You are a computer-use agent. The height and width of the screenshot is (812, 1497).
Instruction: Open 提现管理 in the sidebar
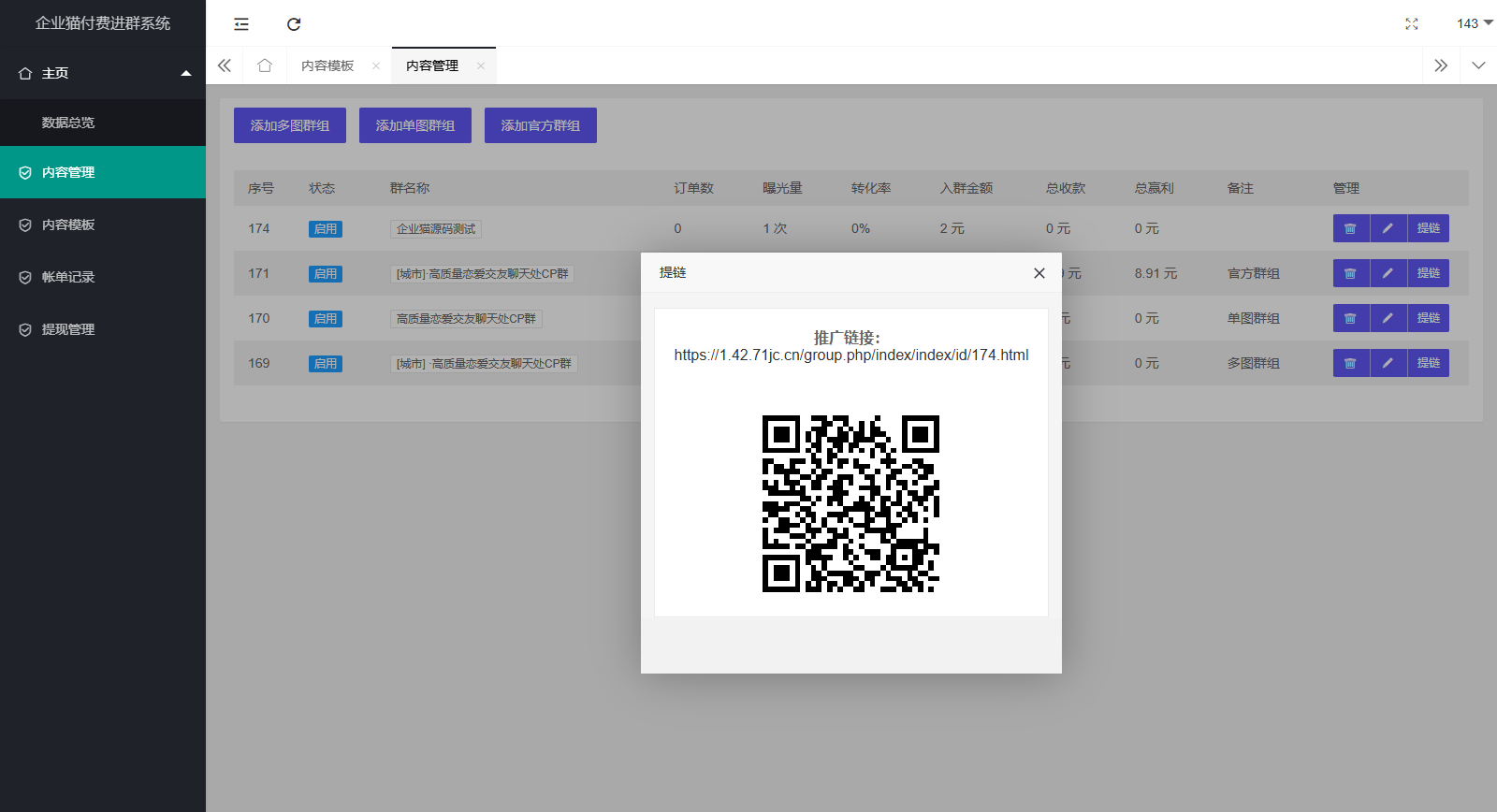coord(68,329)
